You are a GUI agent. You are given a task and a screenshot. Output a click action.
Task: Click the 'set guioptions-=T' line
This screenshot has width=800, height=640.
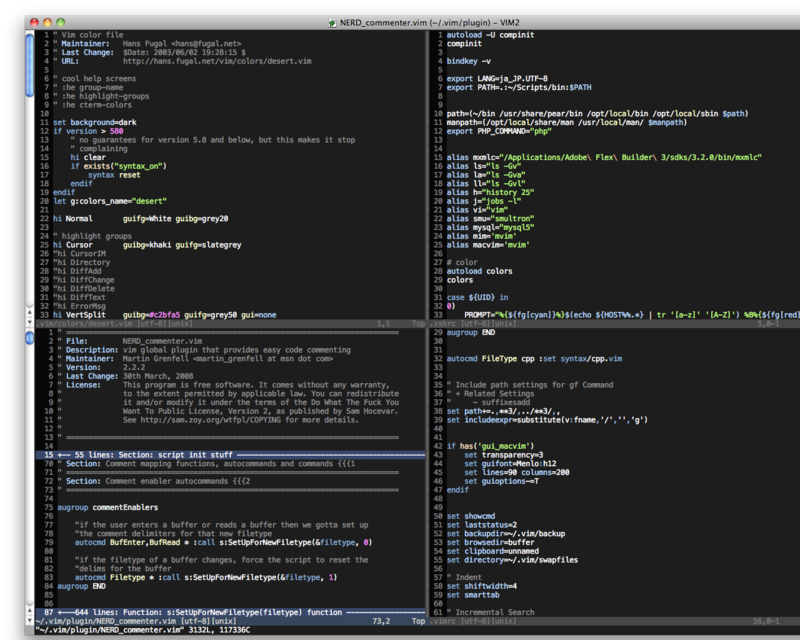coord(502,481)
